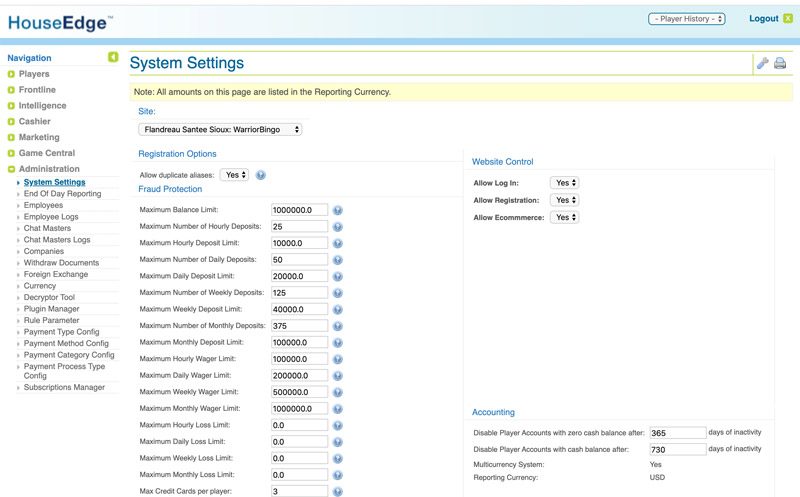
Task: Open help for Allow duplicate aliases
Action: [261, 175]
